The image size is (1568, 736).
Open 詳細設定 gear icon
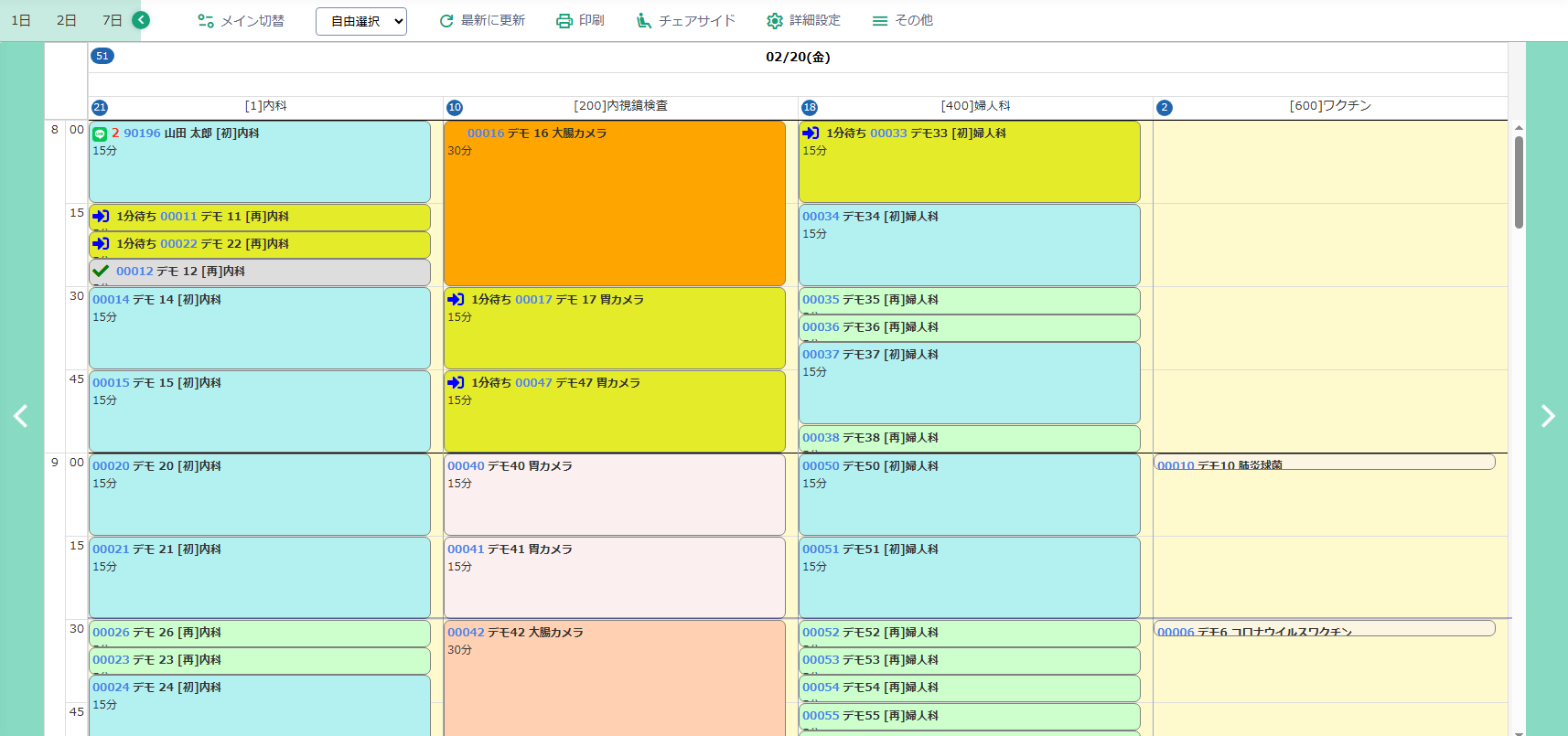[775, 21]
